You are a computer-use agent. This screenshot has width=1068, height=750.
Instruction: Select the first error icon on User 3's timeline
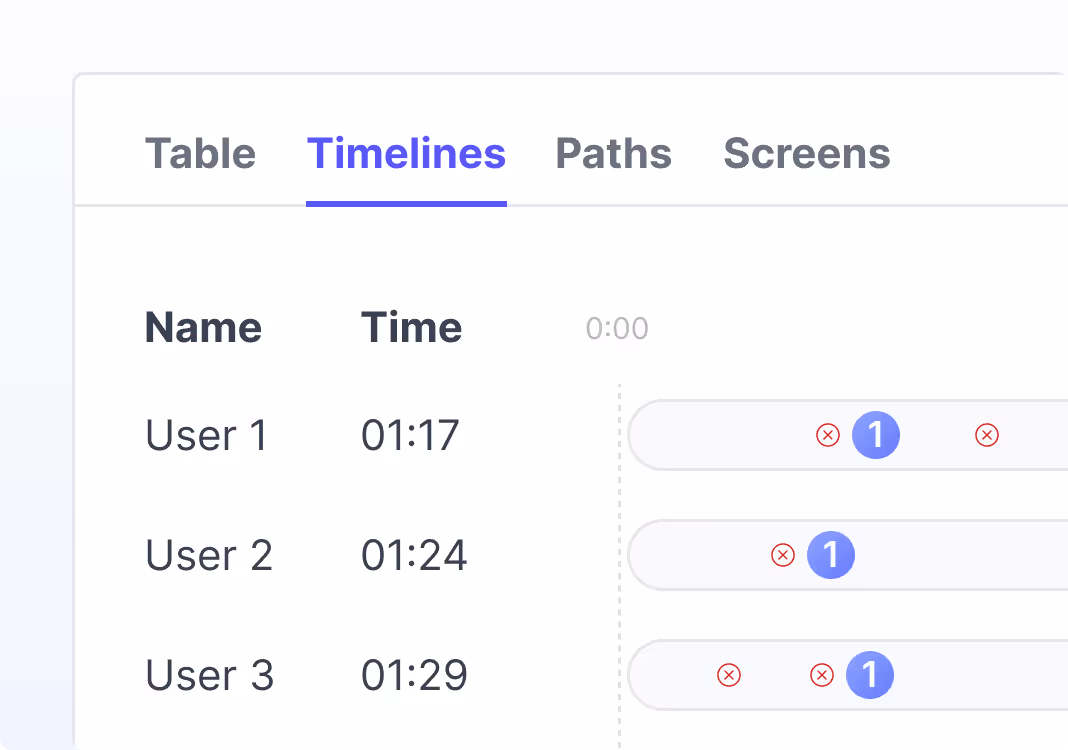(x=727, y=675)
